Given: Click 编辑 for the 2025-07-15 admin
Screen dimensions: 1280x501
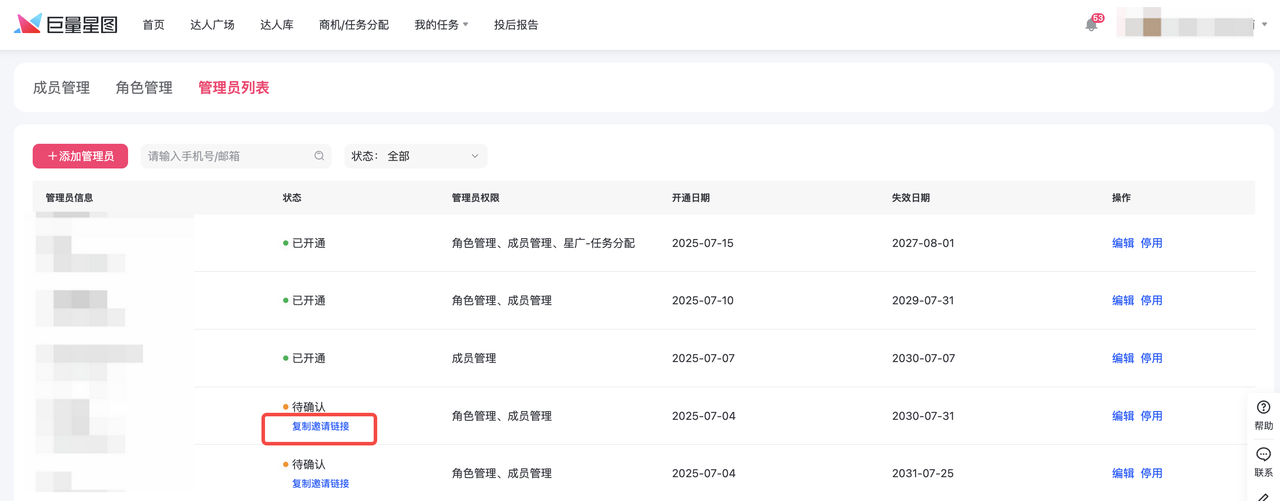Looking at the screenshot, I should tap(1123, 243).
